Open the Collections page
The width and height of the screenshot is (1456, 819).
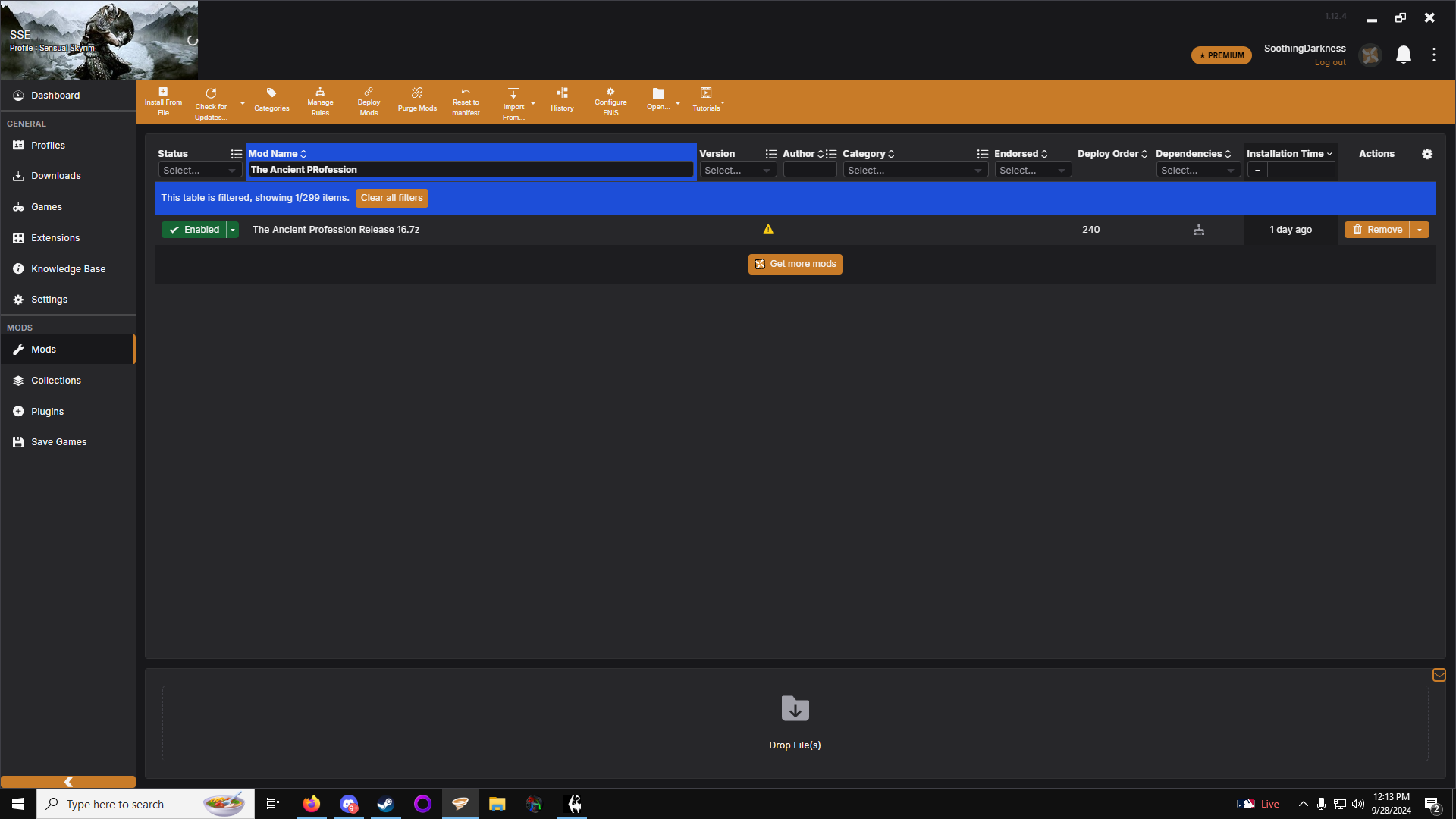coord(68,381)
